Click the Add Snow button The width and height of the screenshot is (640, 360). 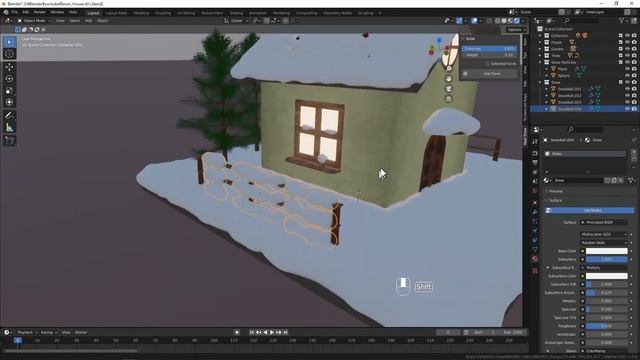pos(489,74)
